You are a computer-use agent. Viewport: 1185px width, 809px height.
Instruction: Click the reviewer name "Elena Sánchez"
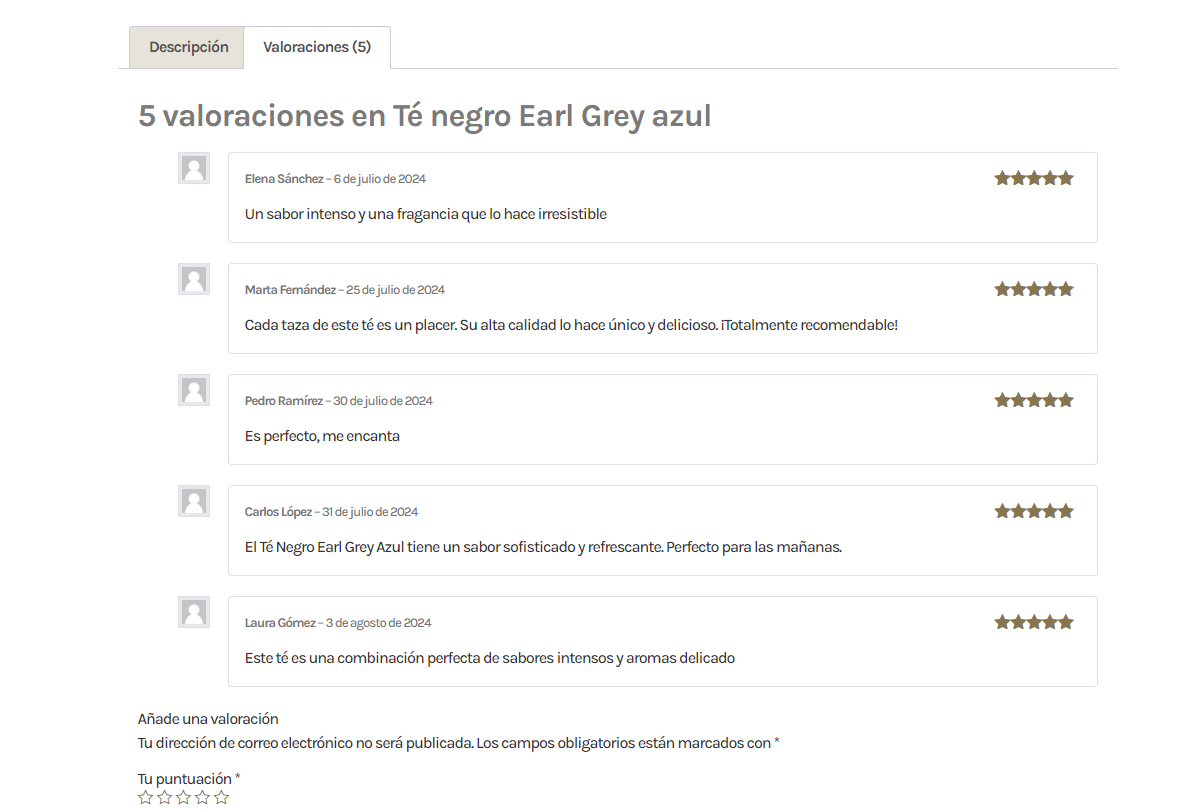tap(284, 179)
